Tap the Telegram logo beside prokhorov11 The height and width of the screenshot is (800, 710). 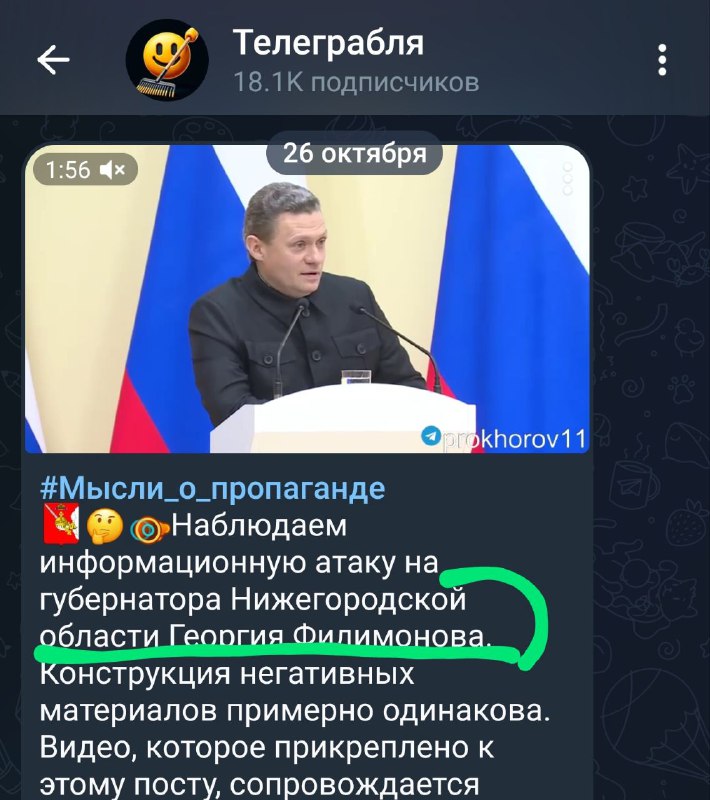pyautogui.click(x=431, y=436)
